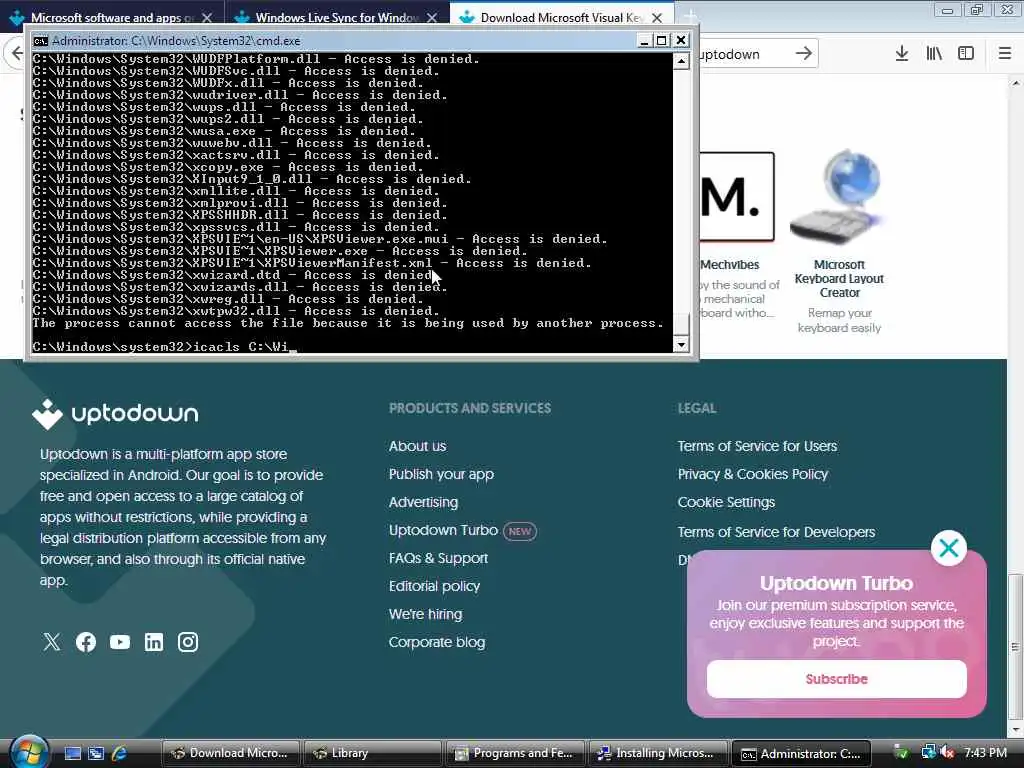Close the Download Microsoft Visual Keyboard tab
Screen dimensions: 1024x768
tap(657, 18)
